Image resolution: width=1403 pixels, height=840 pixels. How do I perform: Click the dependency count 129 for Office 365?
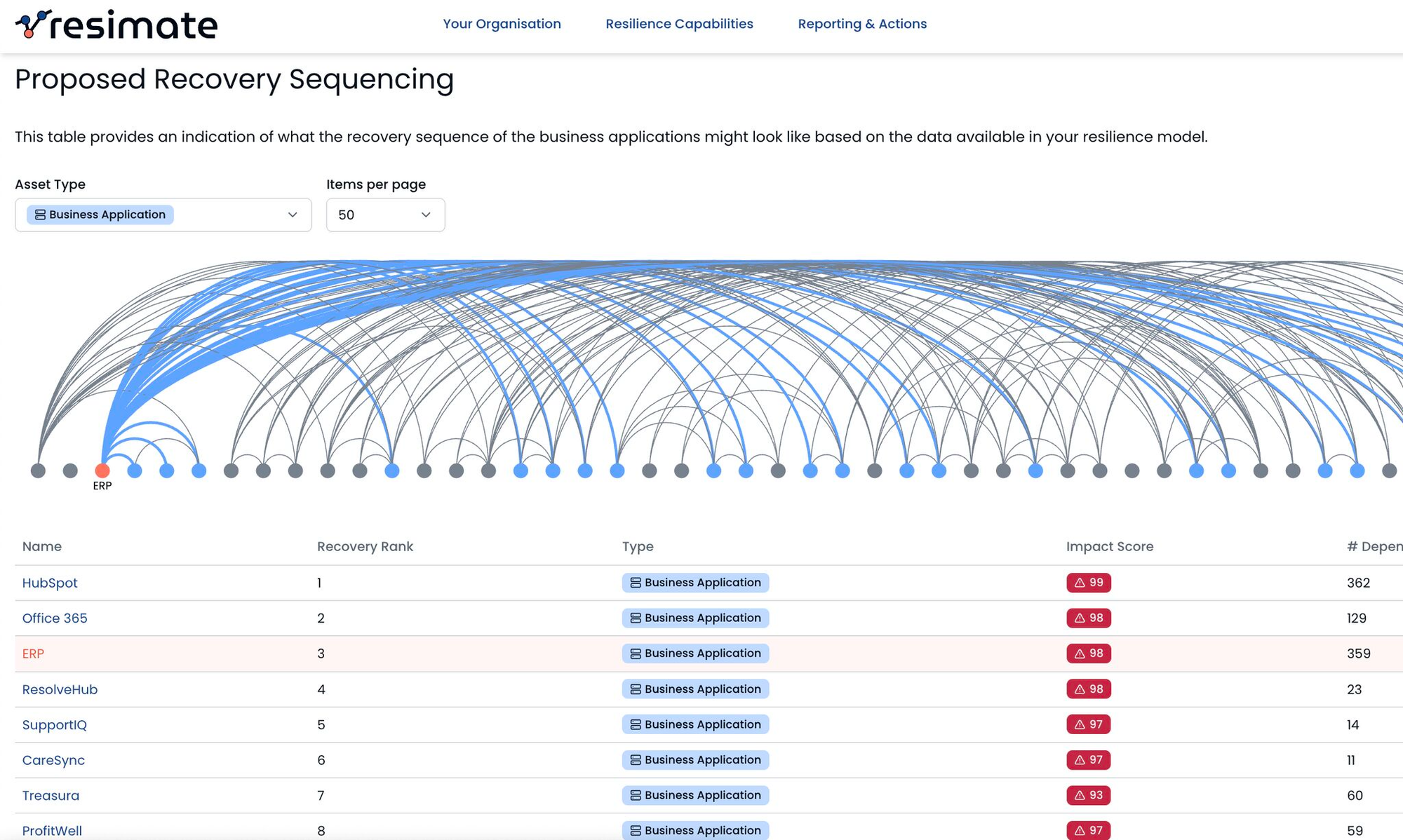pos(1357,618)
